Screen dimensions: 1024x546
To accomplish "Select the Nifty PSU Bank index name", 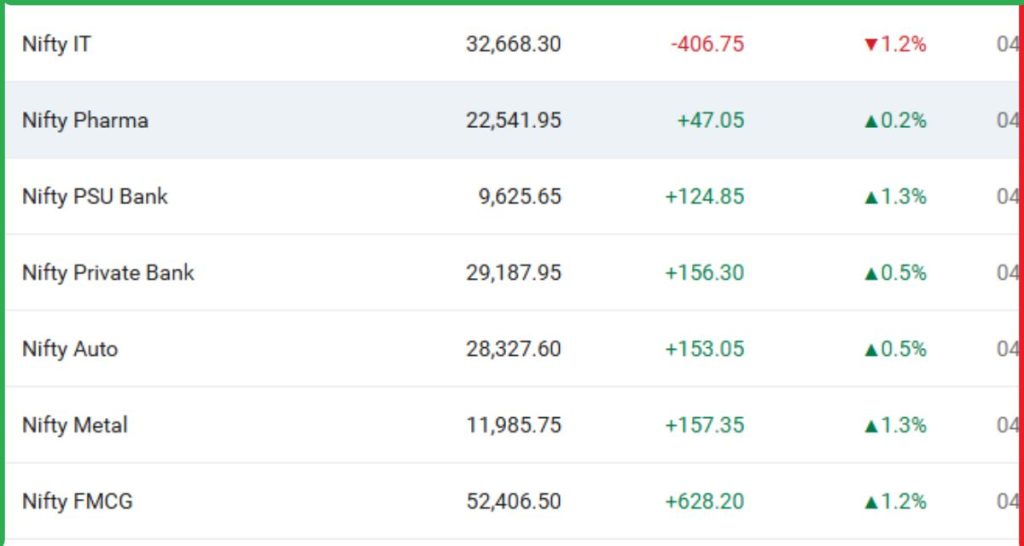I will click(95, 196).
